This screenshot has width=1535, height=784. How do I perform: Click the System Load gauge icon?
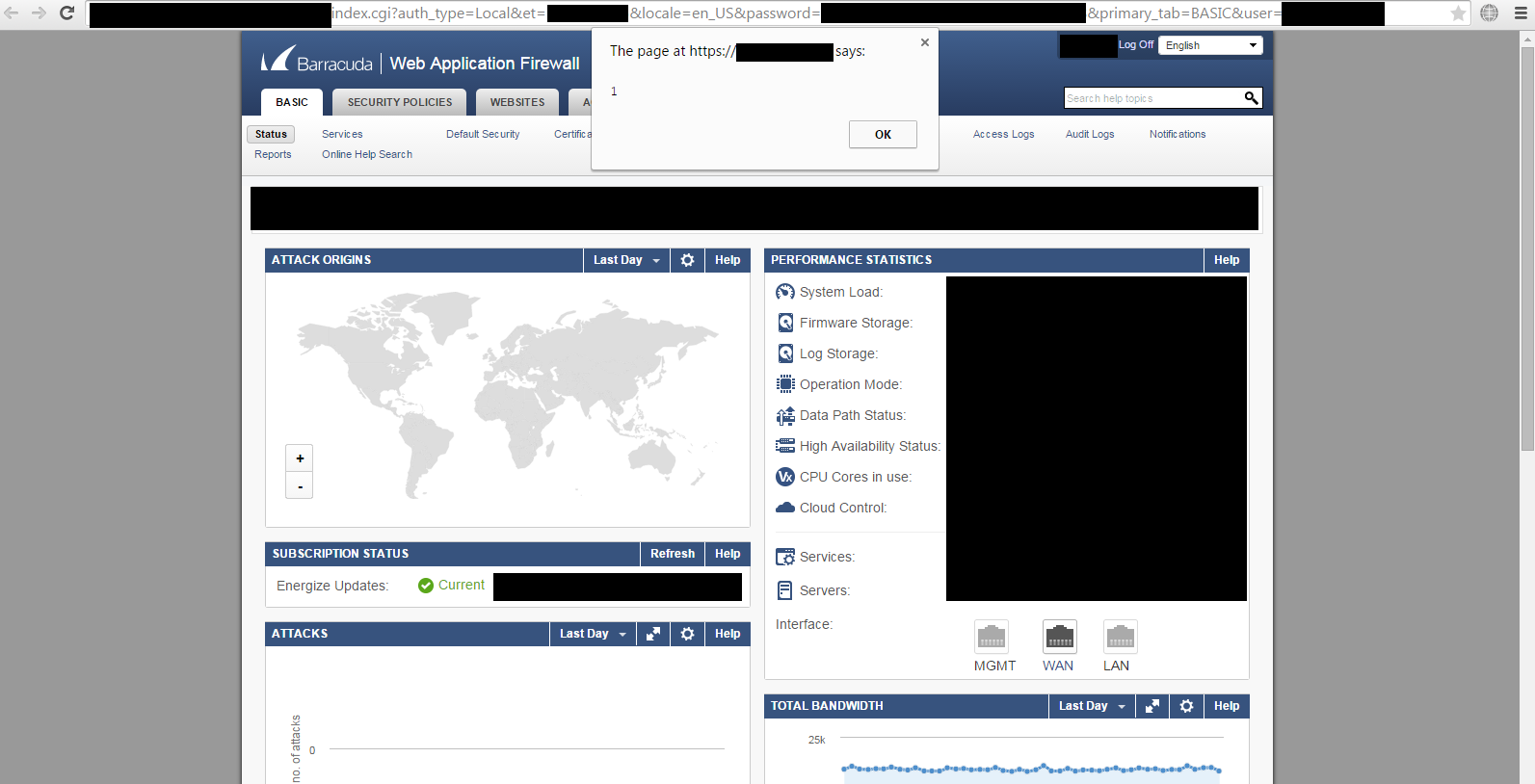pyautogui.click(x=785, y=292)
